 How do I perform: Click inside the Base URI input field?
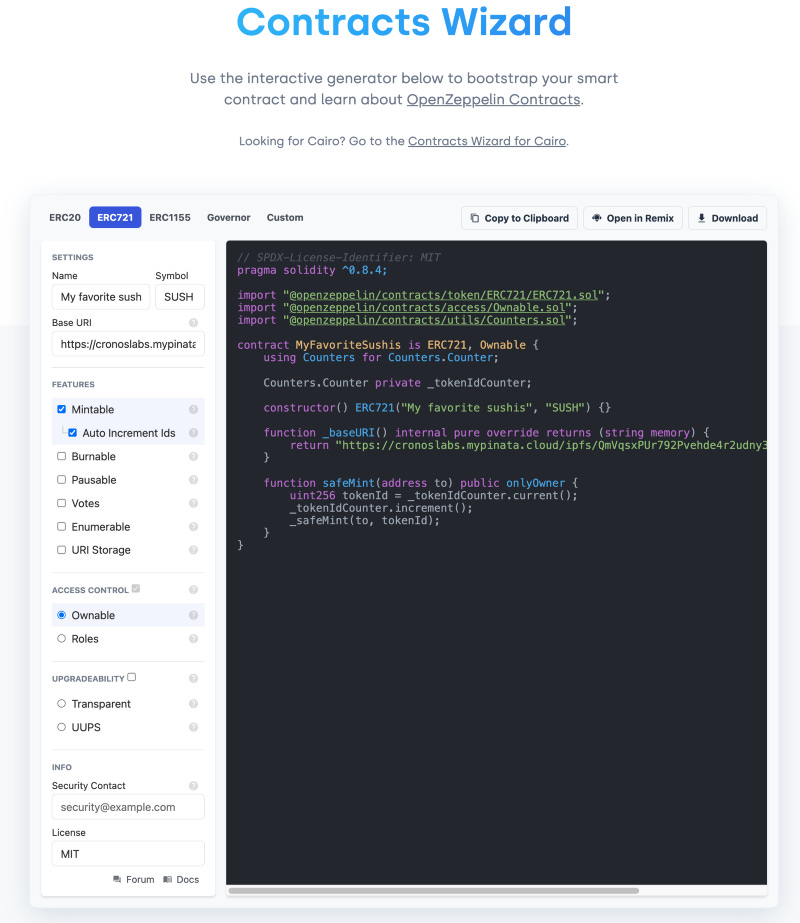pyautogui.click(x=127, y=343)
